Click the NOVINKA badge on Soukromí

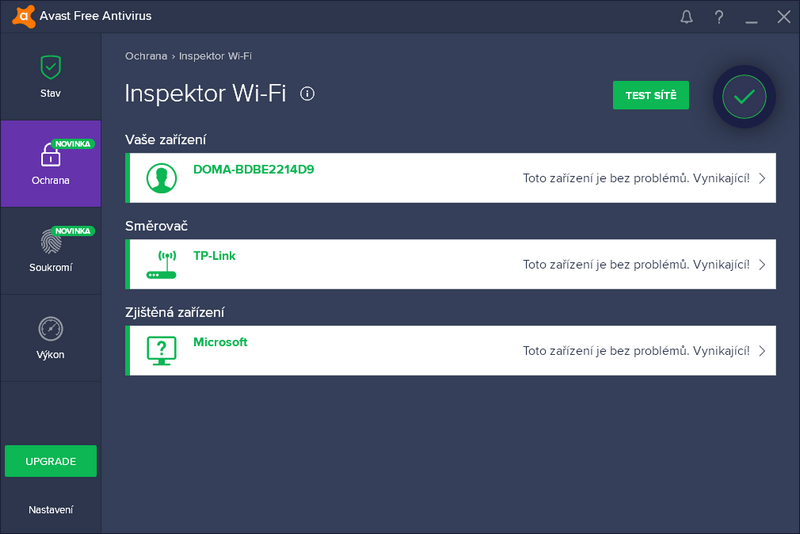coord(72,231)
